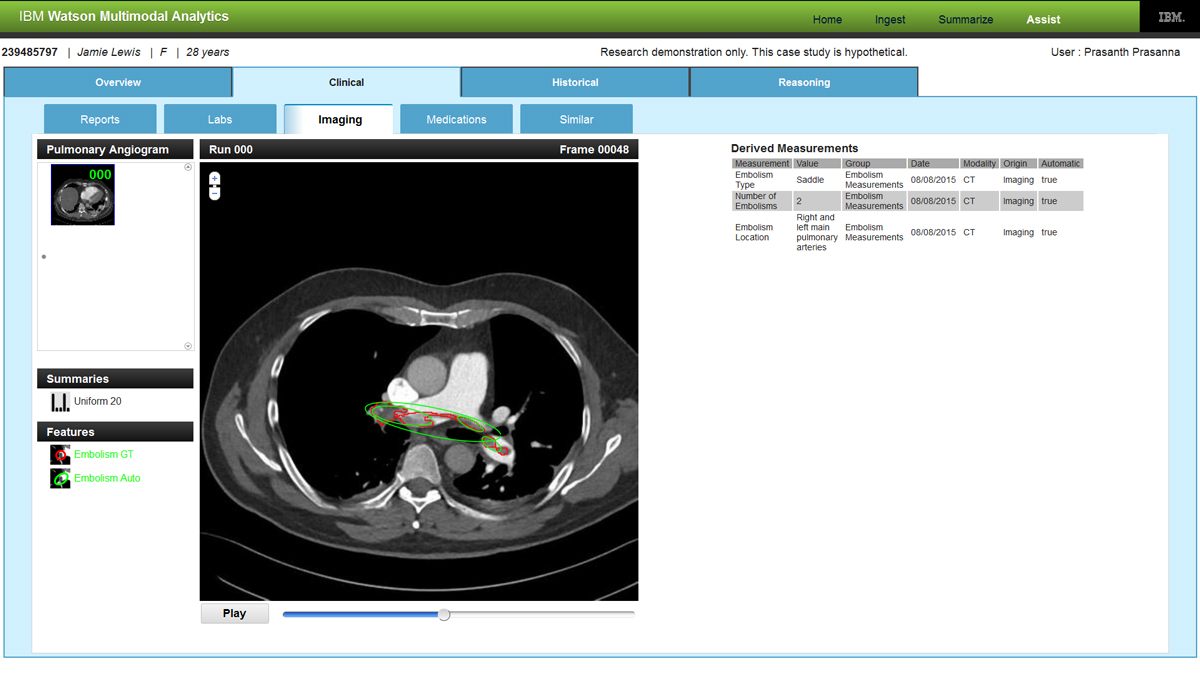
Task: Open the Overview tab
Action: pyautogui.click(x=118, y=82)
